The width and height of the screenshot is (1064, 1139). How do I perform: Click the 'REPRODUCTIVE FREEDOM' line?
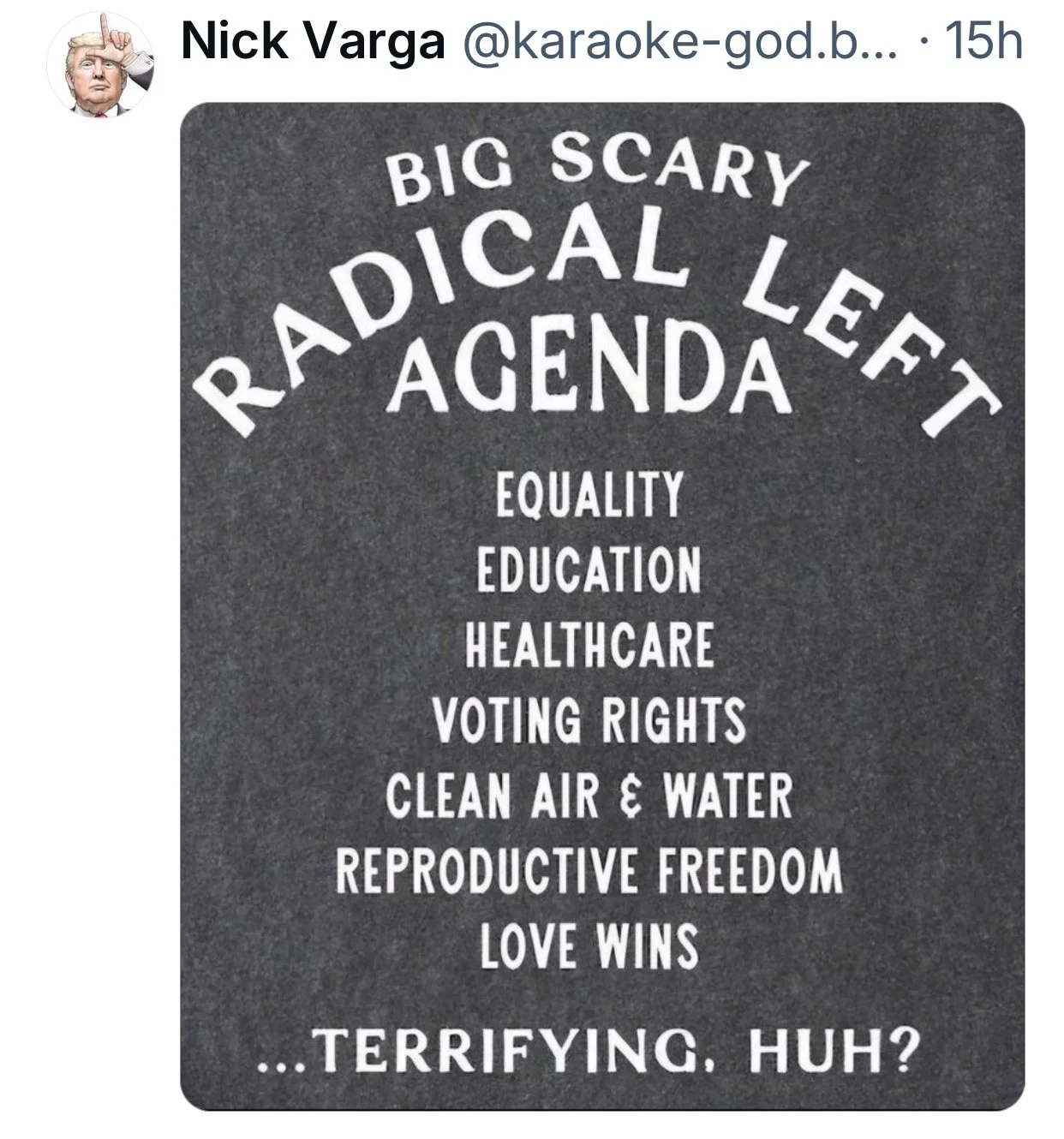(x=589, y=870)
